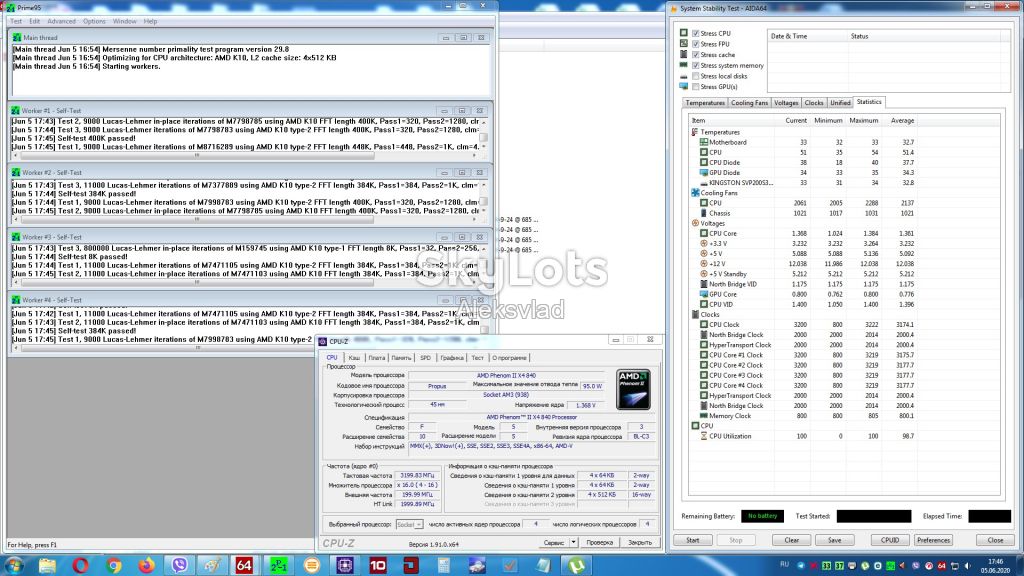This screenshot has height=576, width=1024.
Task: Uncheck Stress system memory
Action: 696,65
